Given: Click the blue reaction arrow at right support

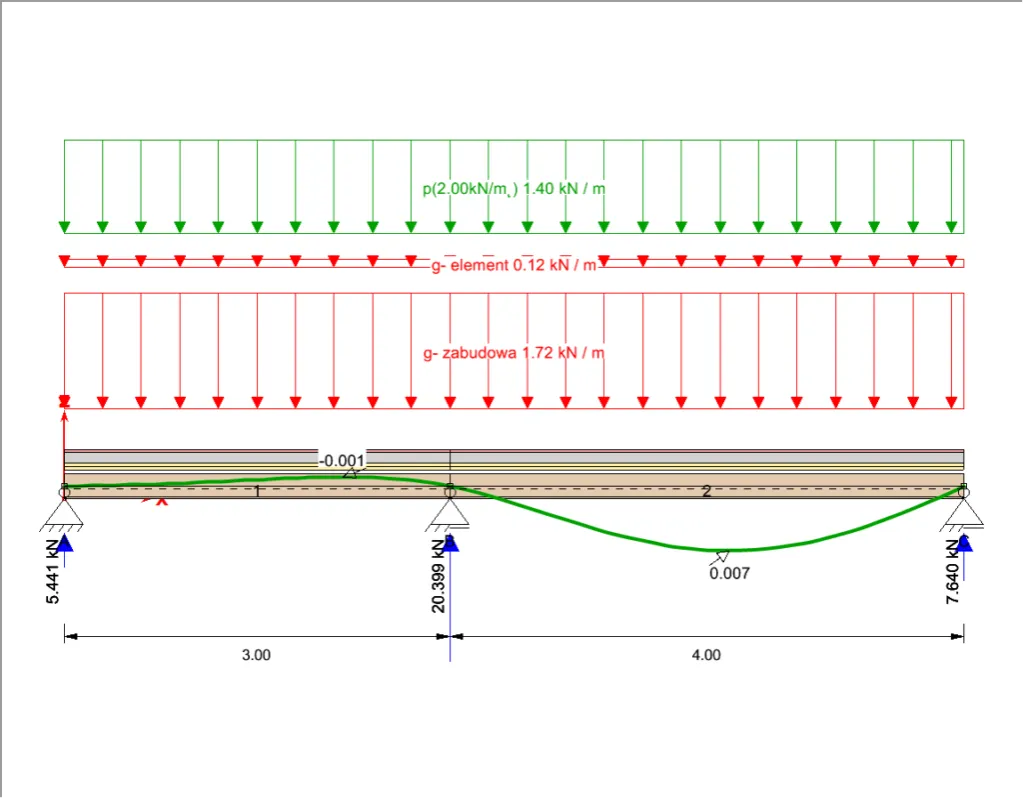Looking at the screenshot, I should [x=963, y=544].
